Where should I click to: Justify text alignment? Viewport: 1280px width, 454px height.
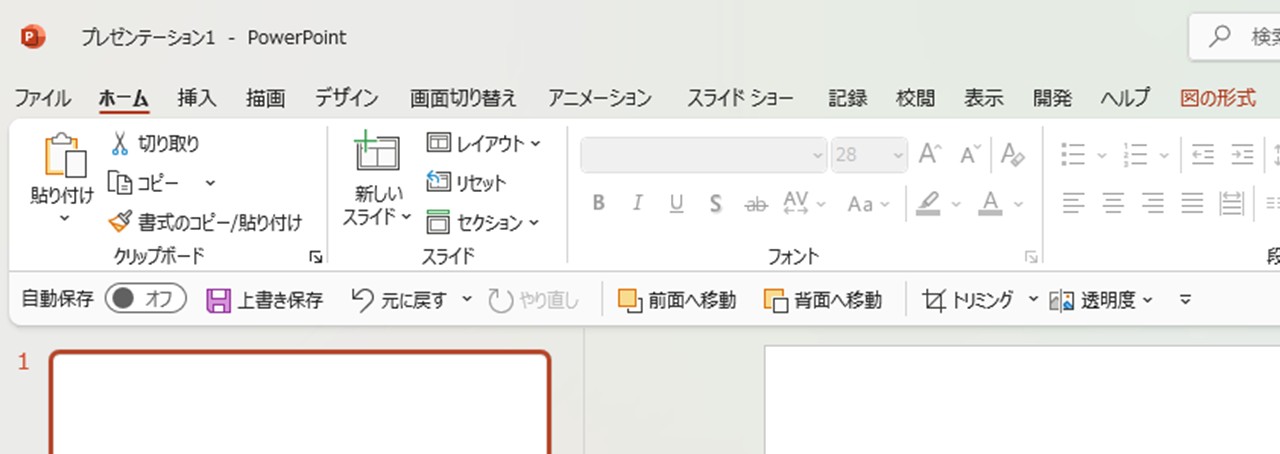pos(1191,203)
